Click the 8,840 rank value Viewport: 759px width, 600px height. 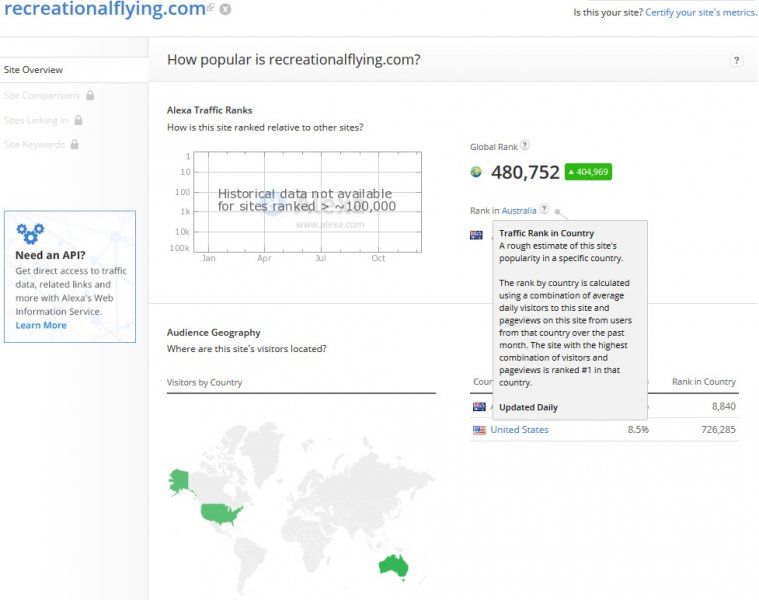[x=724, y=406]
